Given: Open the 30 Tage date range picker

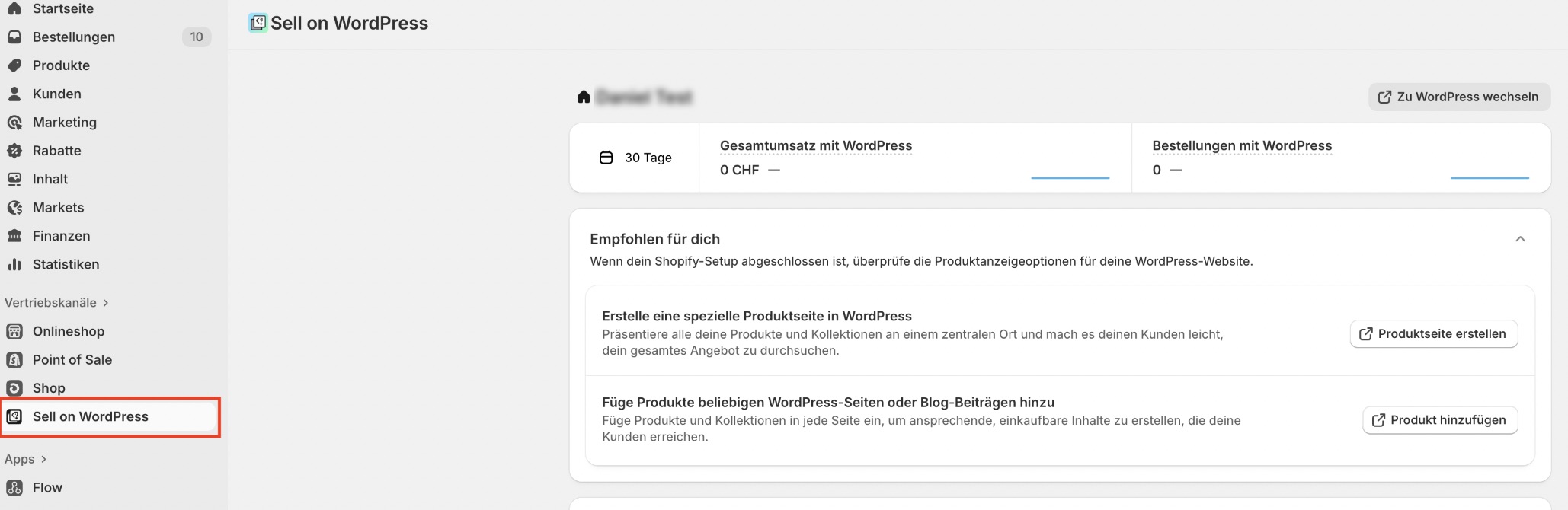Looking at the screenshot, I should point(635,158).
